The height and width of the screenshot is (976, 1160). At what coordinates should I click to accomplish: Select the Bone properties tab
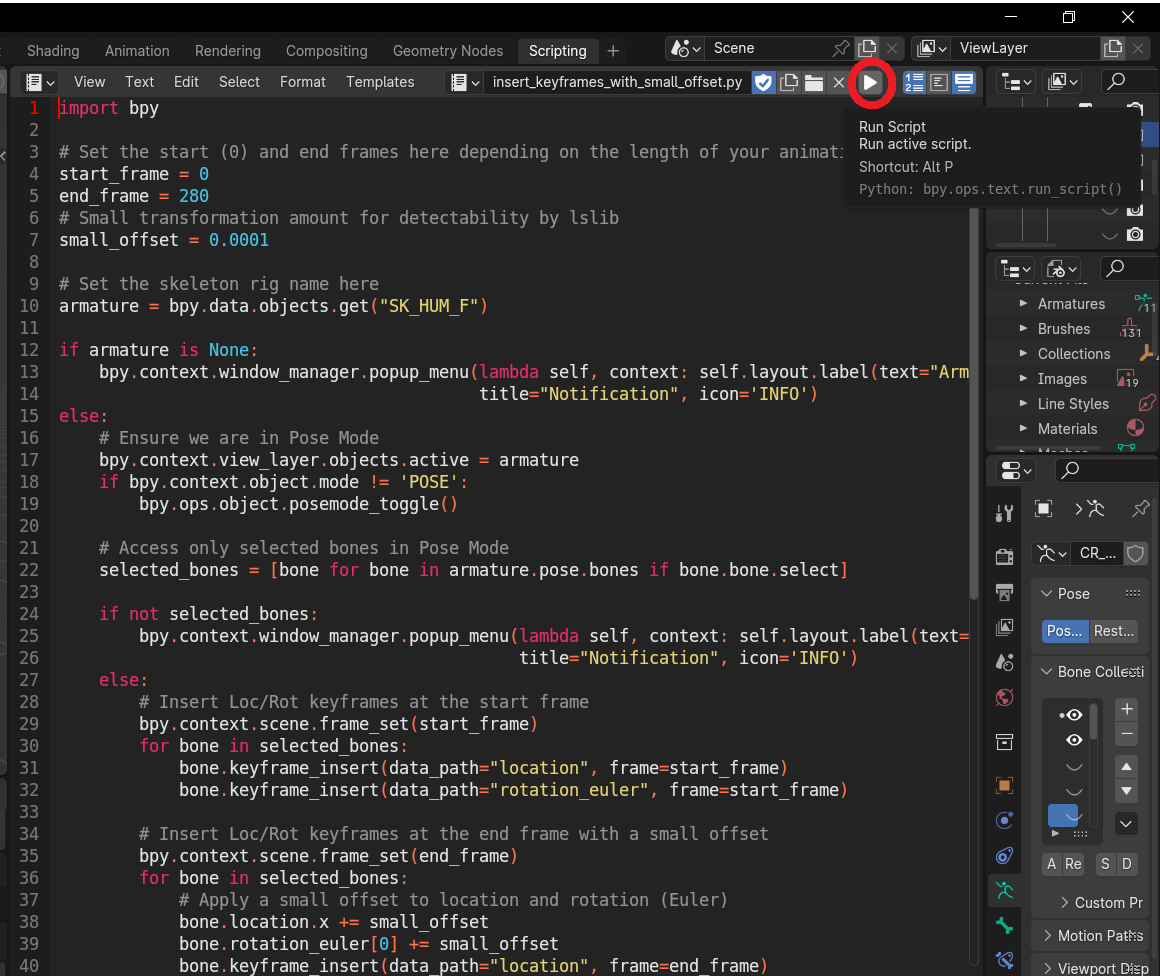(x=1005, y=926)
